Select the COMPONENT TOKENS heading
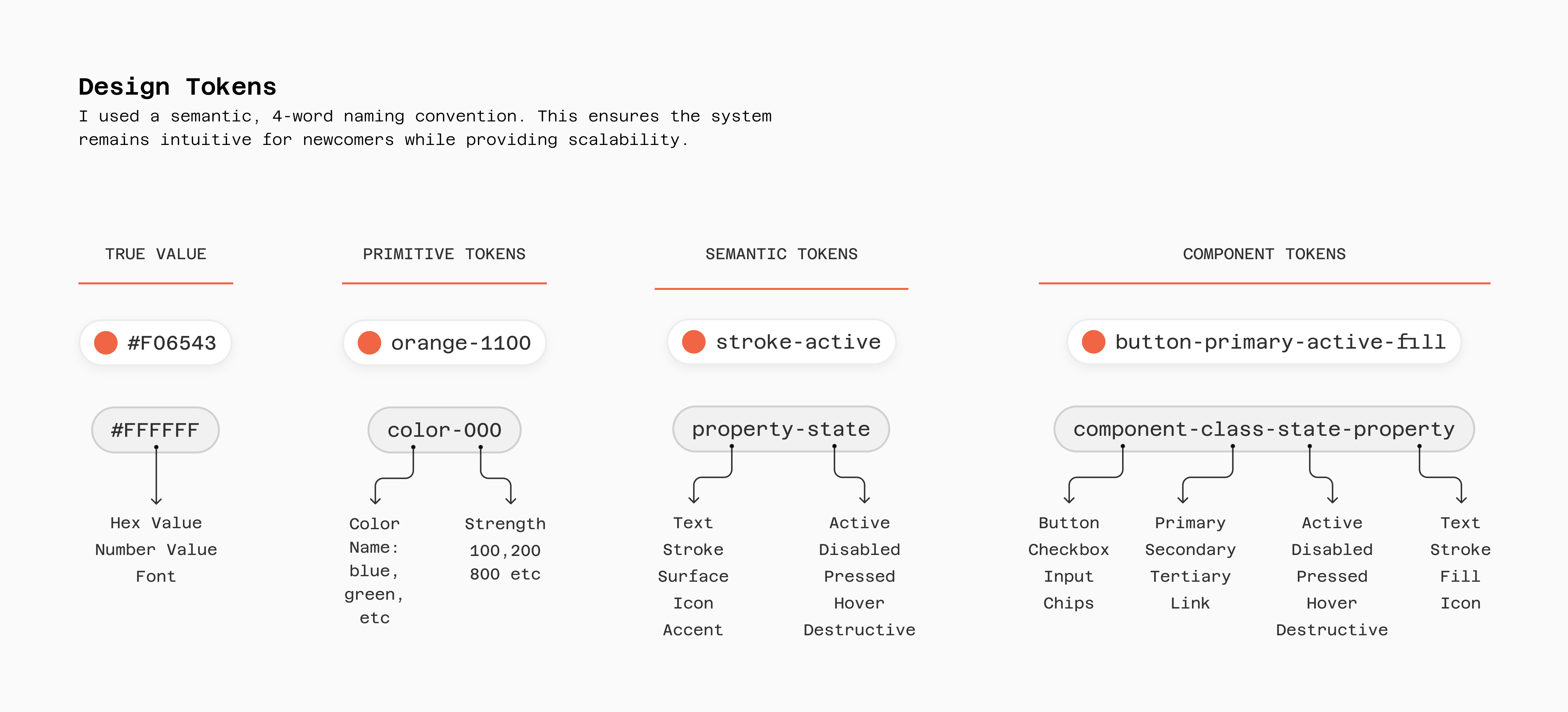This screenshot has height=712, width=1568. 1264,254
